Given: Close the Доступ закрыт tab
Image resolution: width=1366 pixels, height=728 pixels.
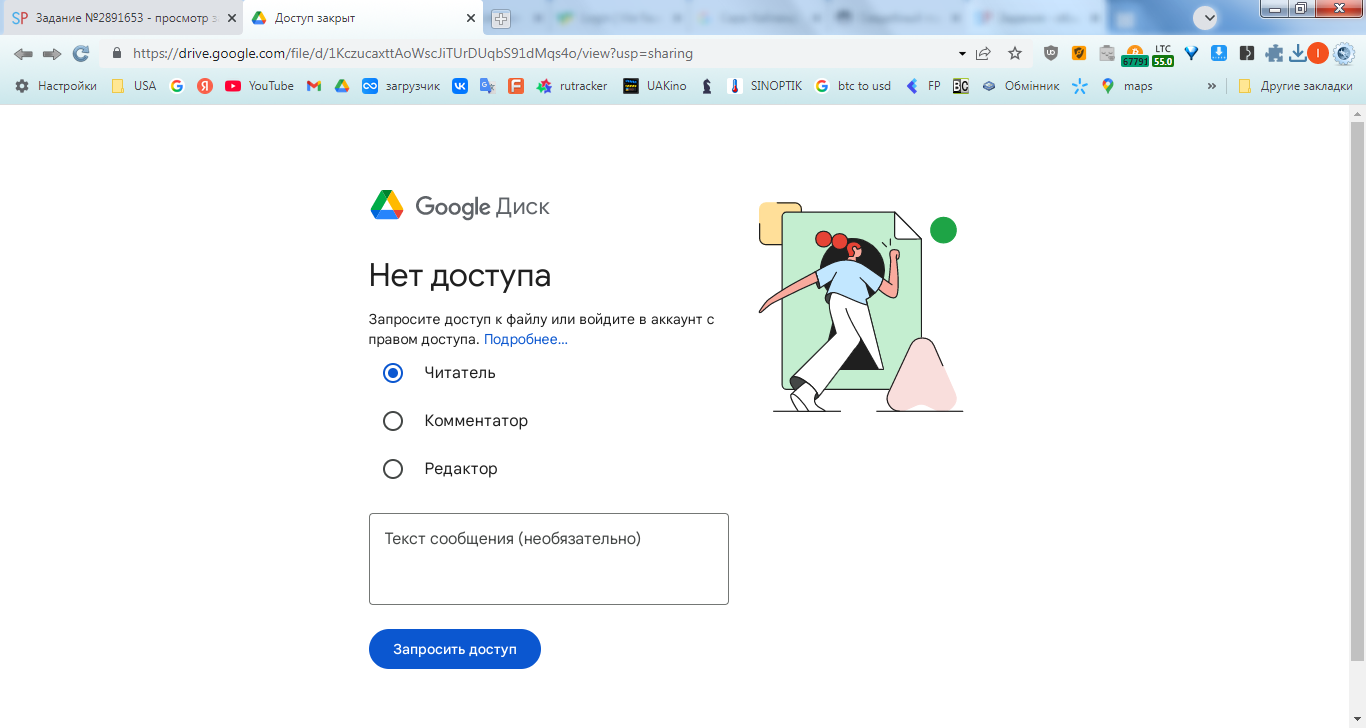Looking at the screenshot, I should tap(471, 18).
